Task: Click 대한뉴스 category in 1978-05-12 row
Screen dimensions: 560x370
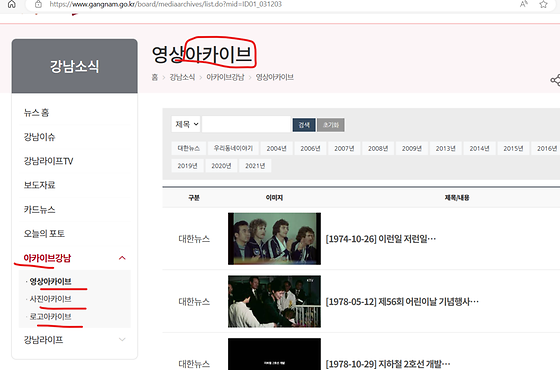Action: [x=194, y=302]
